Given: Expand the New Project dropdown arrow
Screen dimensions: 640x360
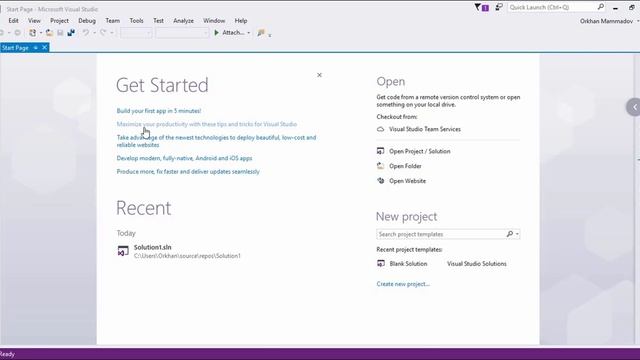Looking at the screenshot, I should coord(40,33).
